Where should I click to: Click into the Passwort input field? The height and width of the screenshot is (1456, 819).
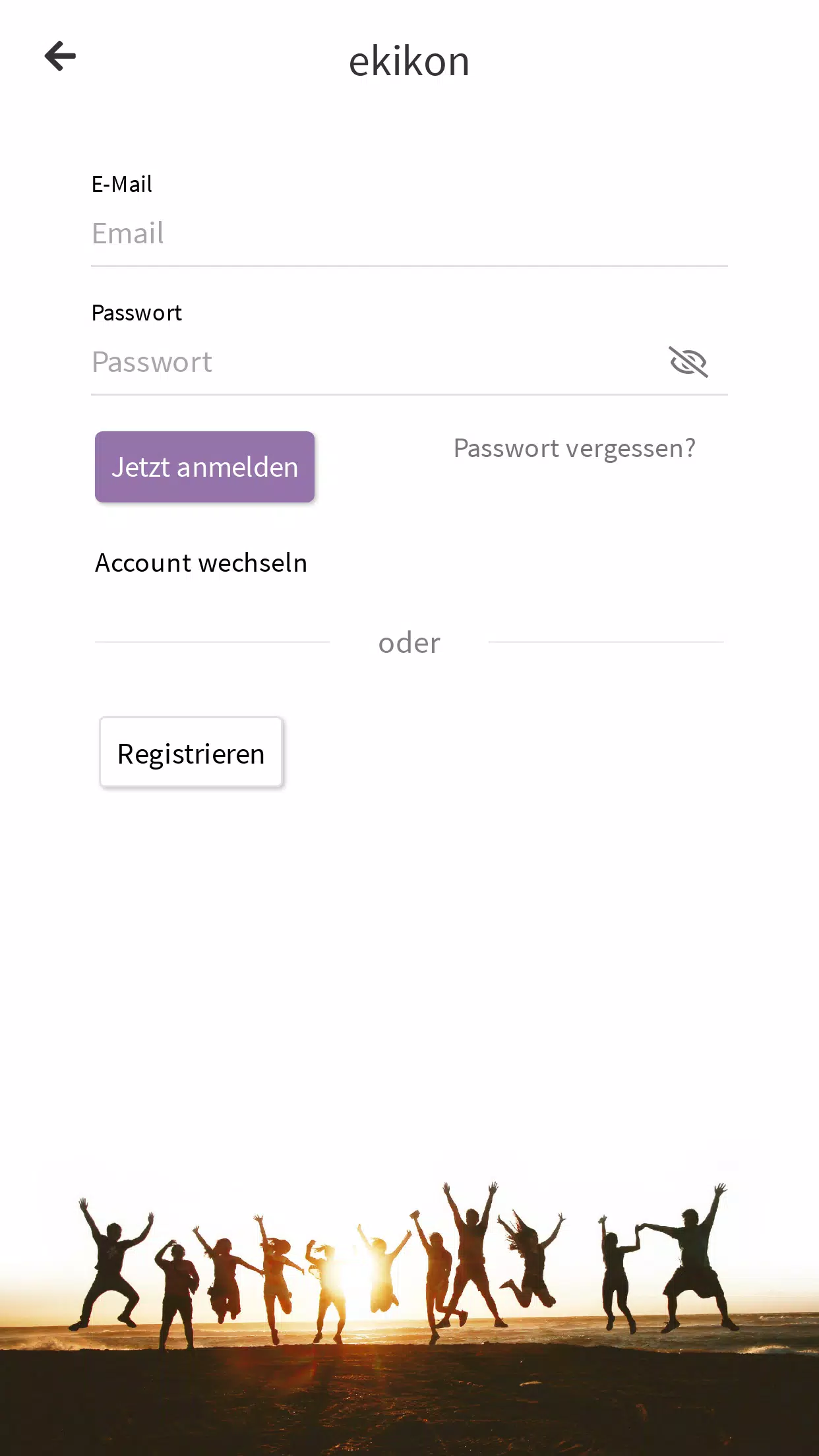[x=376, y=362]
